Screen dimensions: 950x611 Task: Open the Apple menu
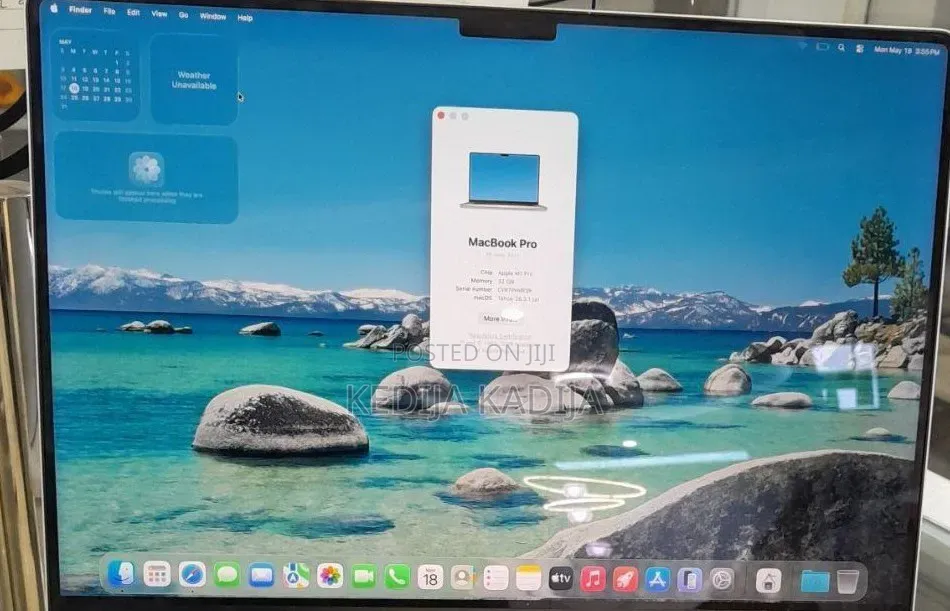pyautogui.click(x=54, y=8)
